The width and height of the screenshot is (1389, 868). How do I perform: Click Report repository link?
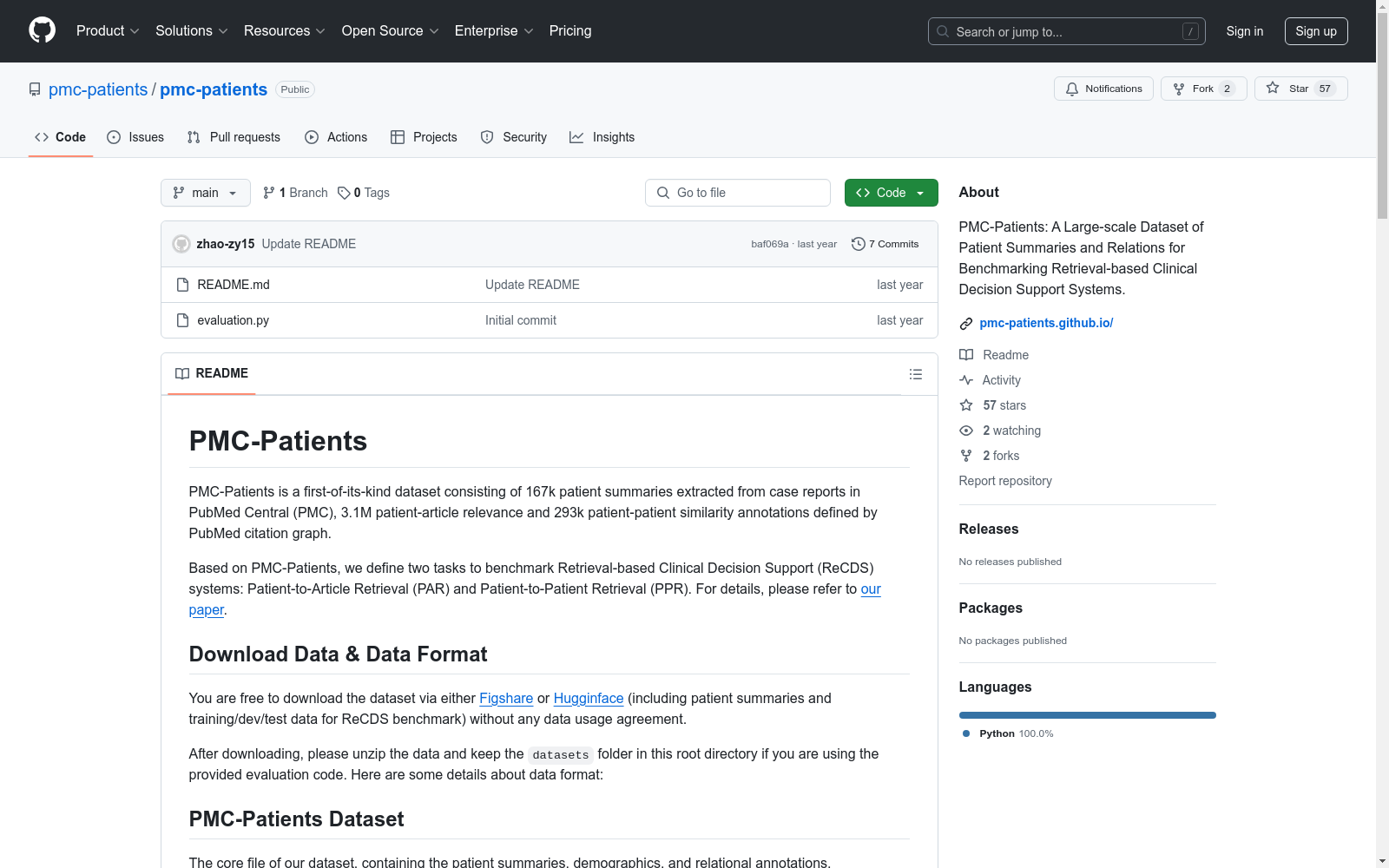coord(1005,481)
